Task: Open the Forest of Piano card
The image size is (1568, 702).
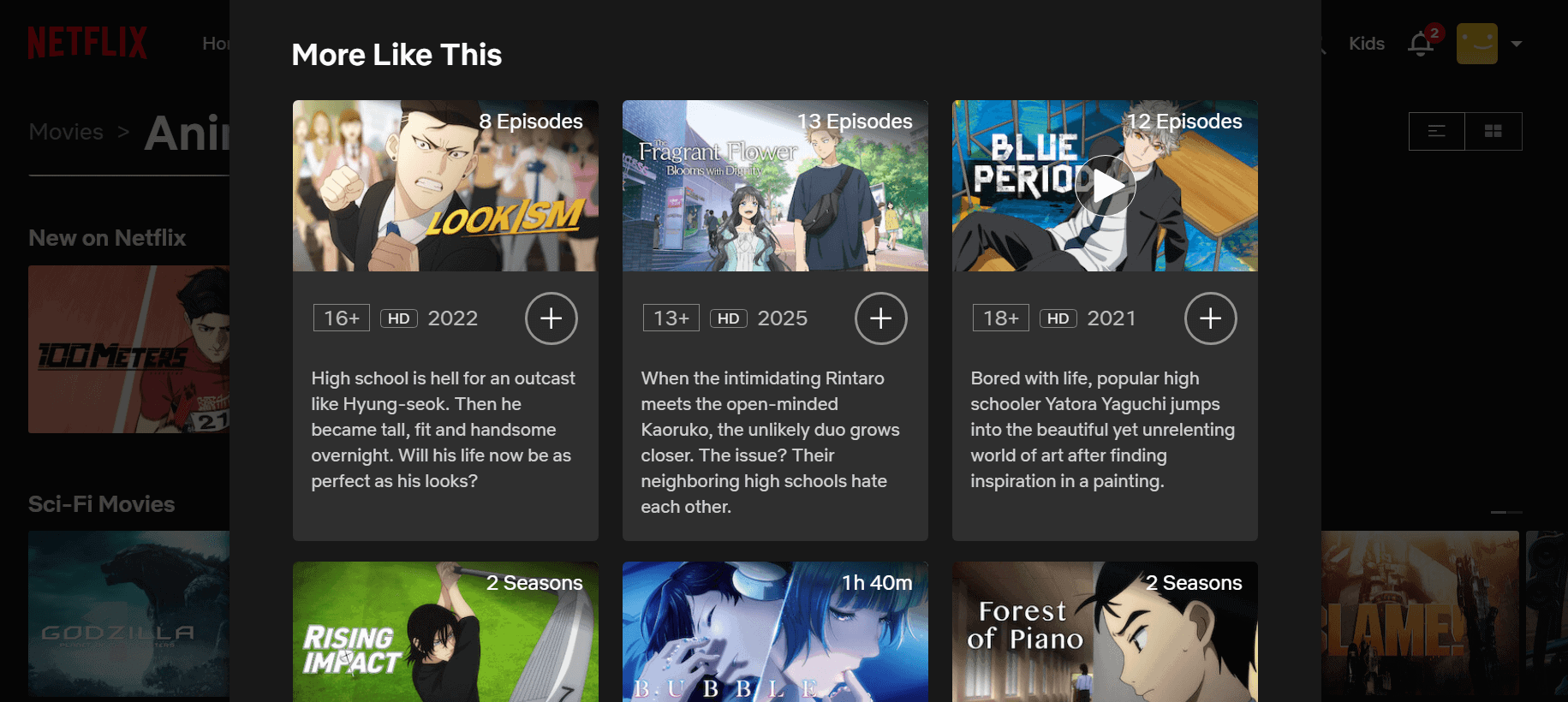Action: point(1105,632)
